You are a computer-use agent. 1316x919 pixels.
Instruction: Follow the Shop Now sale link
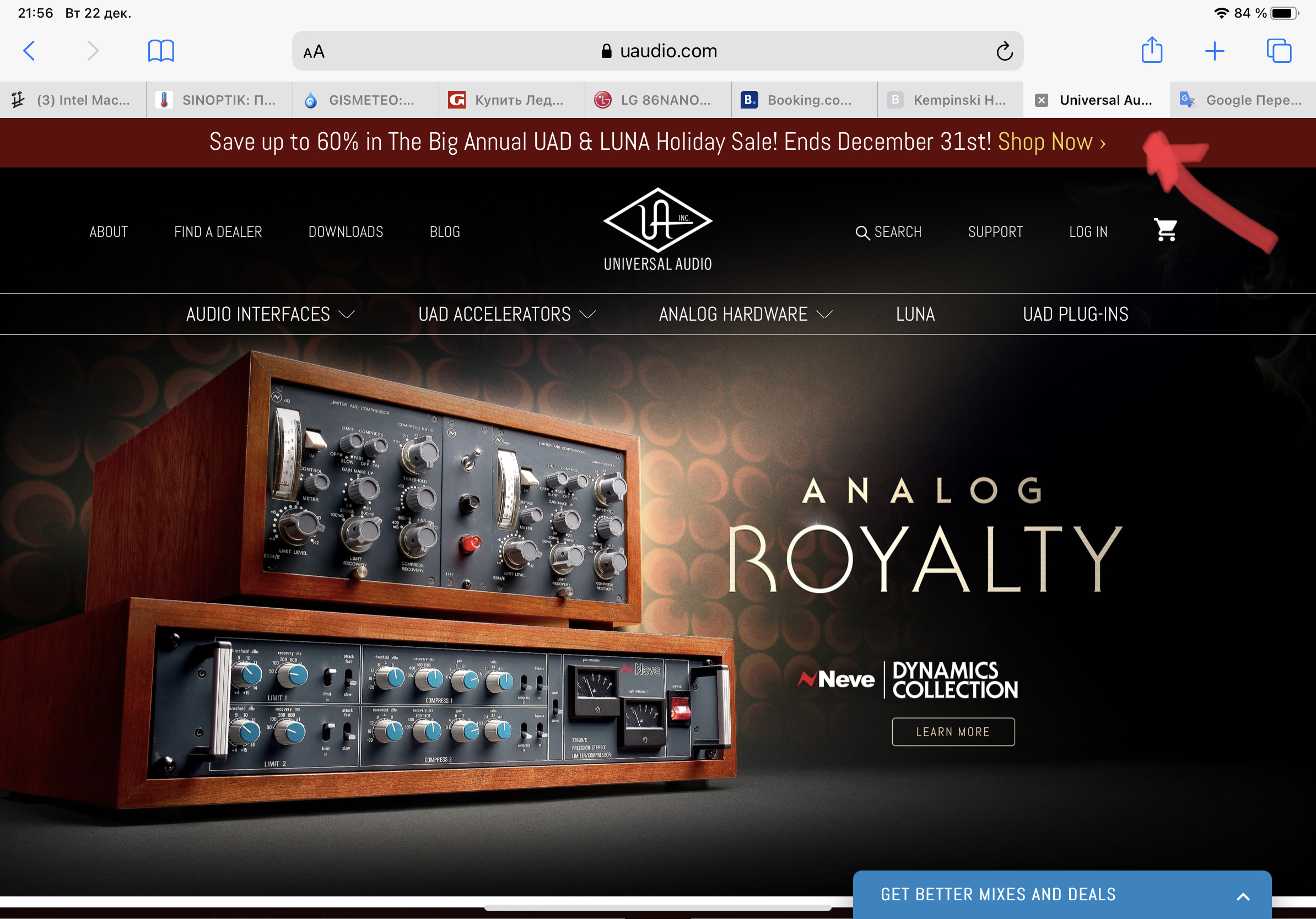click(x=1051, y=142)
